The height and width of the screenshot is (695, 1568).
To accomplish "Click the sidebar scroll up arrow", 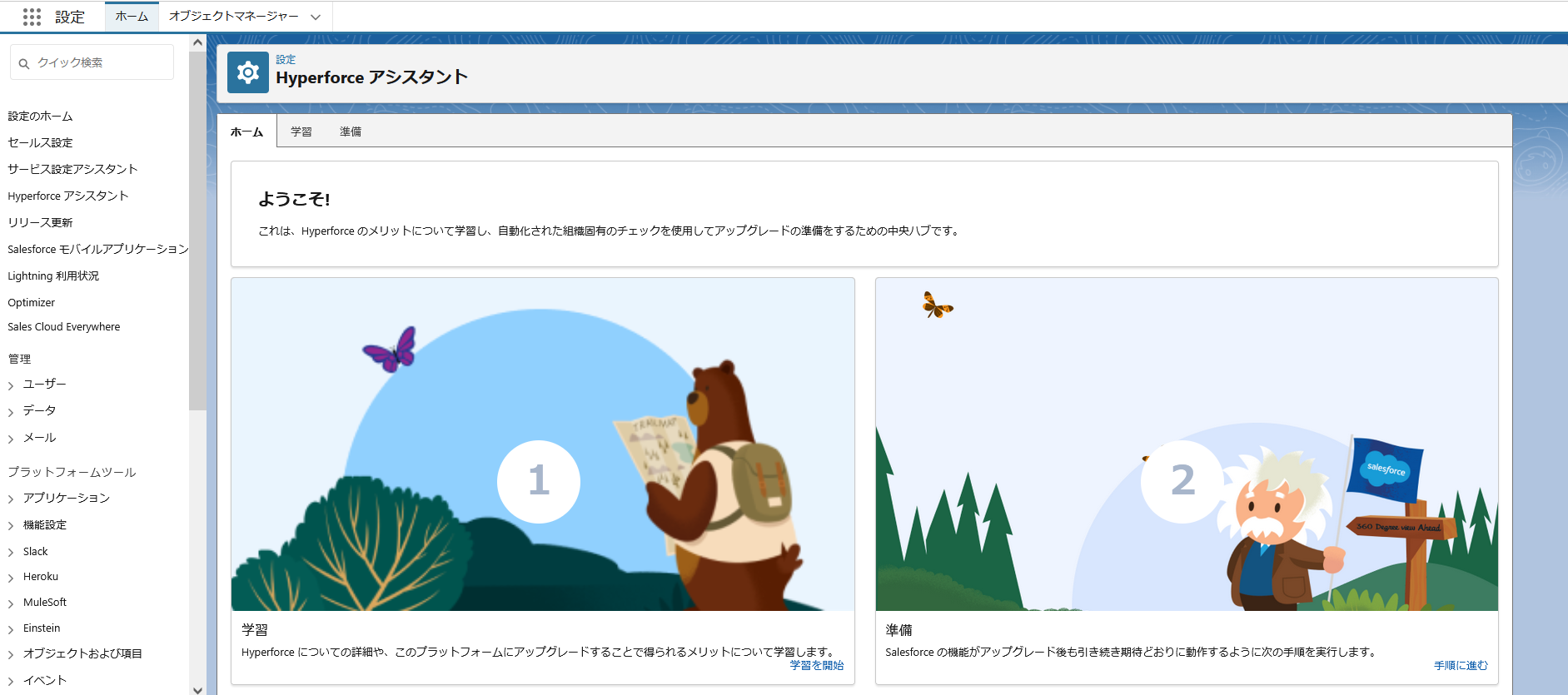I will point(197,42).
